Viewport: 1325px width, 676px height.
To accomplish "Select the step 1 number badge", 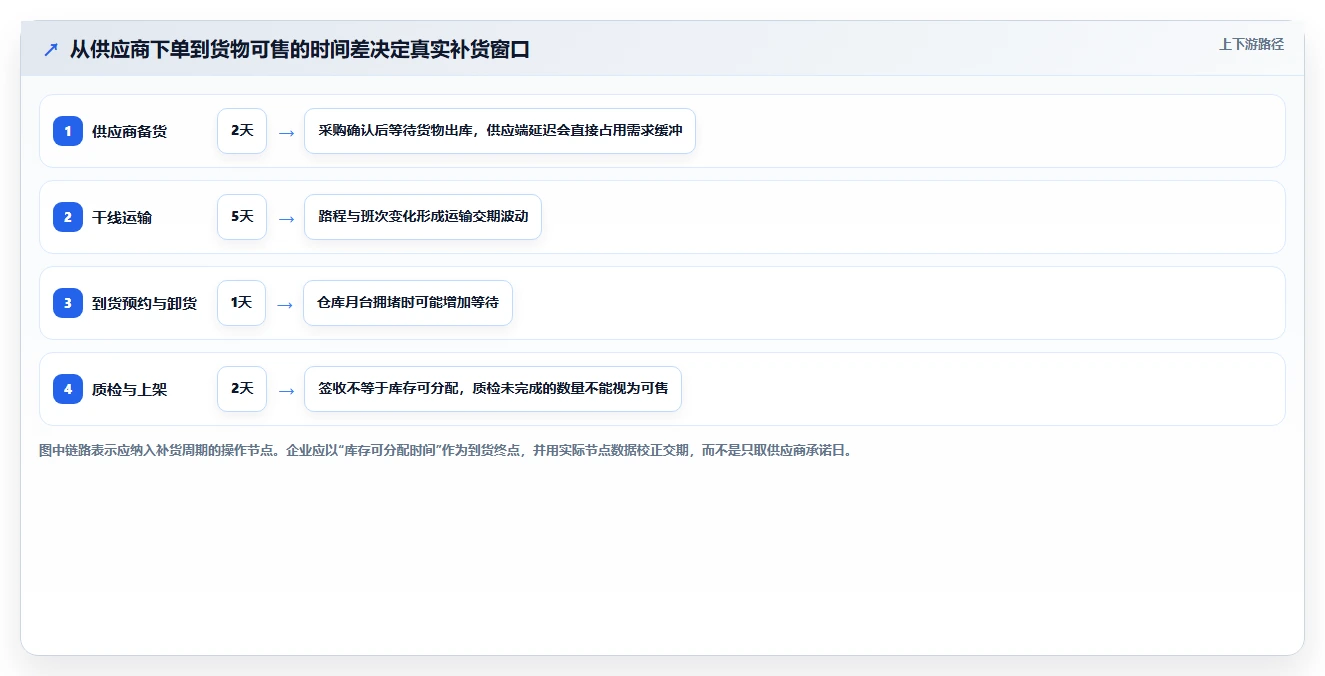I will click(68, 131).
